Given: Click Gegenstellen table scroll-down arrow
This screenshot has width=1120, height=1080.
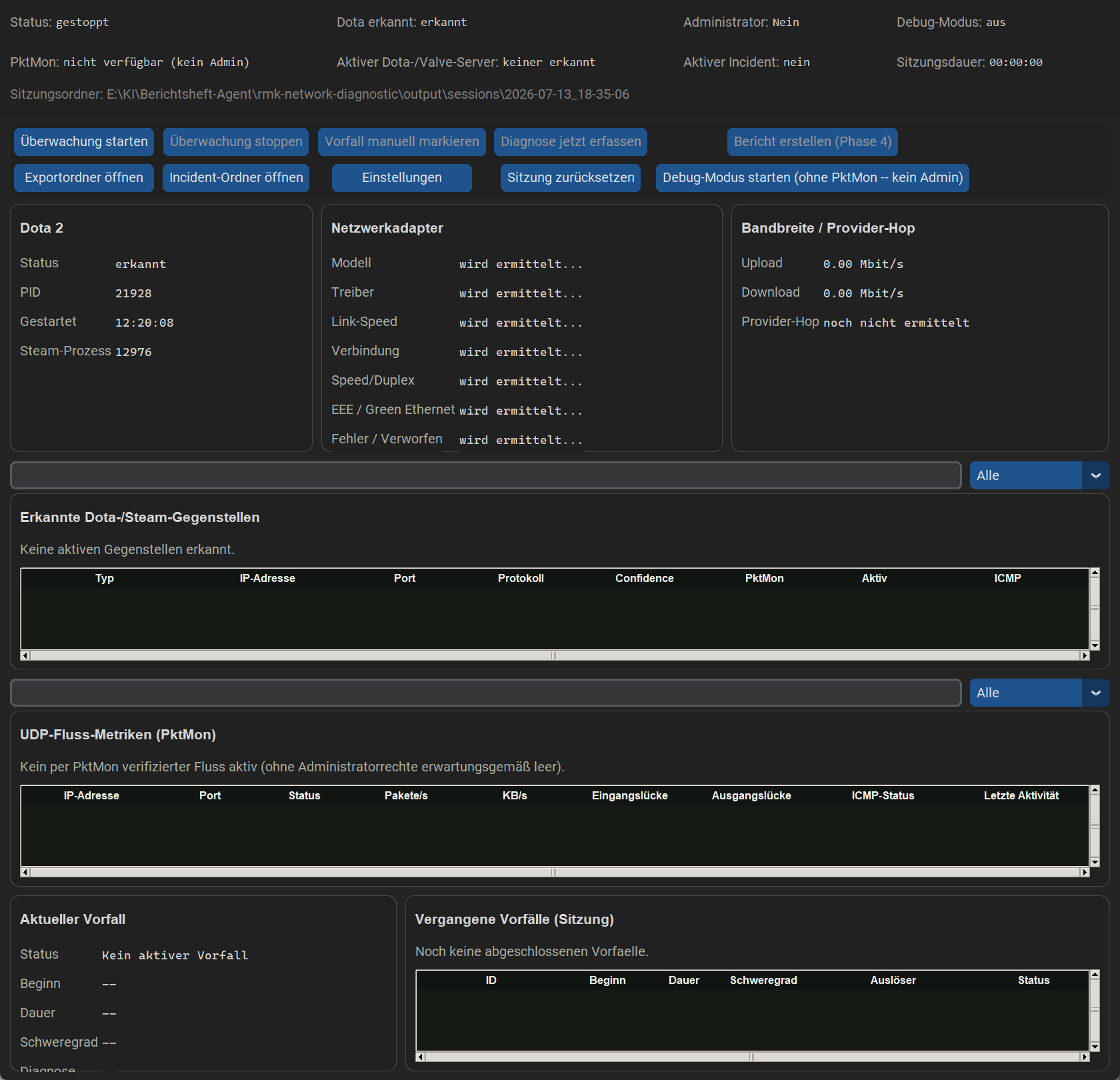Looking at the screenshot, I should pyautogui.click(x=1095, y=645).
